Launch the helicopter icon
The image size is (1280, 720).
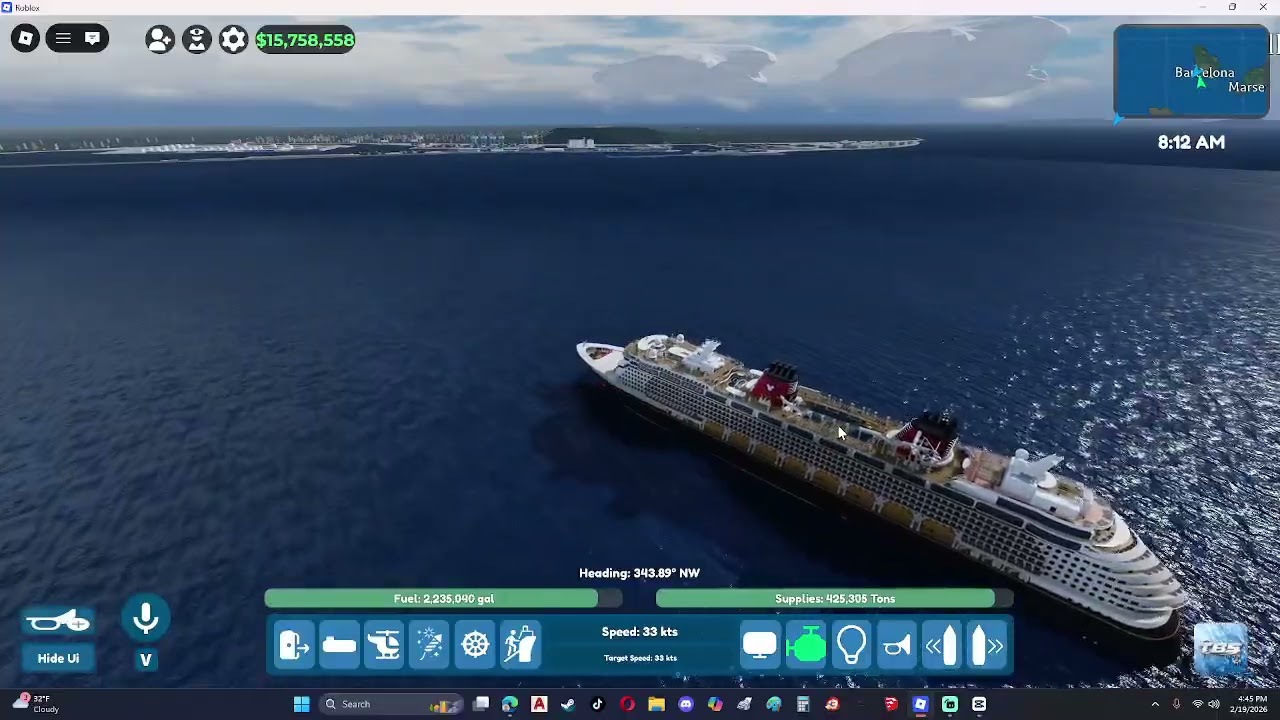pyautogui.click(x=384, y=645)
